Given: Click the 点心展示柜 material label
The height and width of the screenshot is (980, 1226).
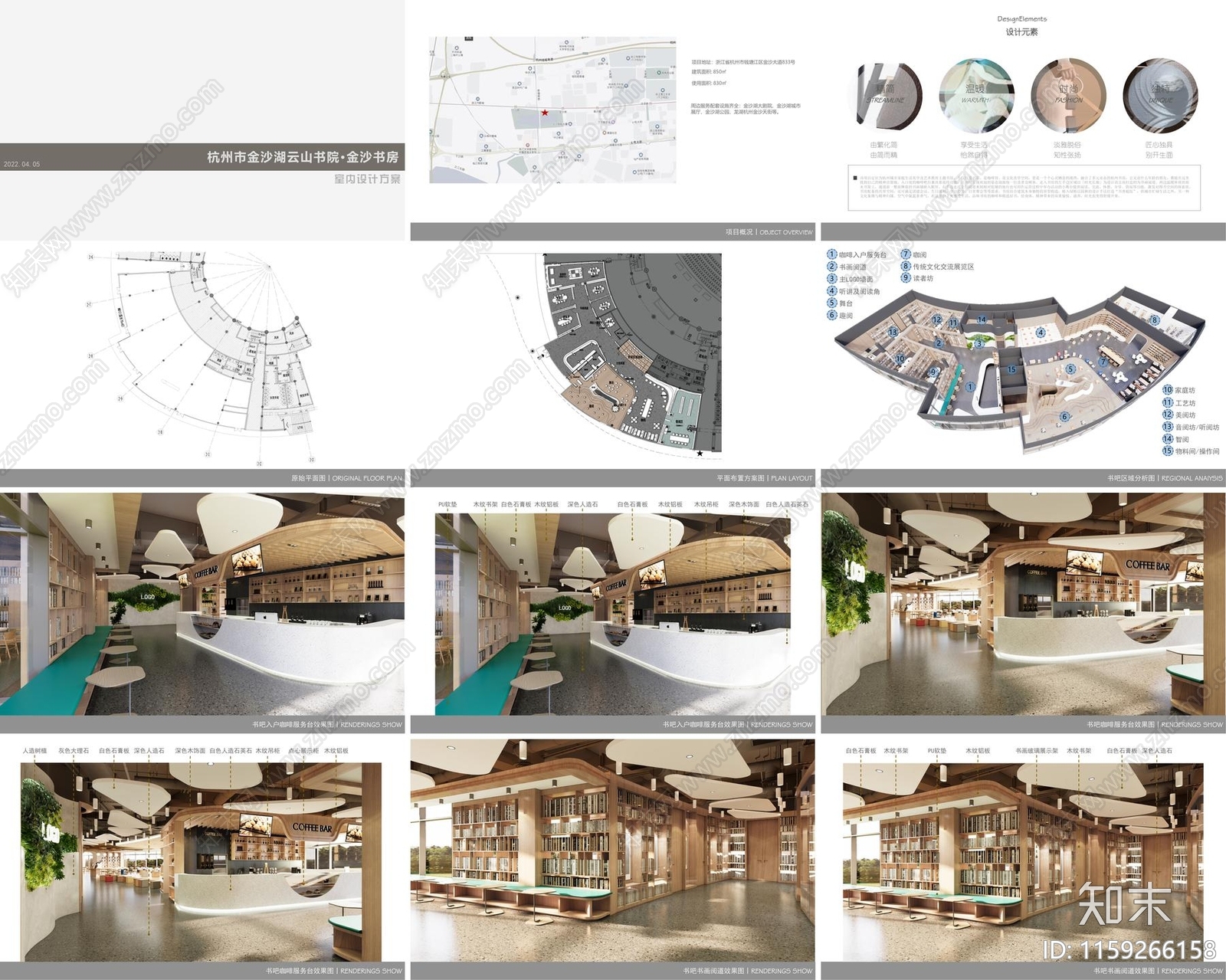Looking at the screenshot, I should (303, 751).
